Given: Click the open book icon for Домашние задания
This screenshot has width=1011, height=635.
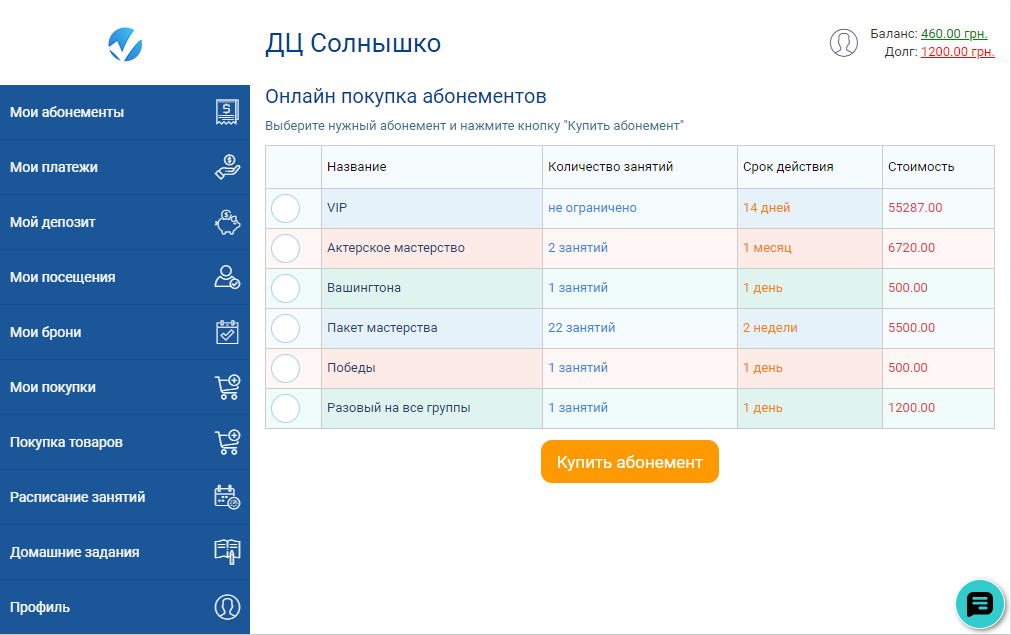Looking at the screenshot, I should coord(227,552).
